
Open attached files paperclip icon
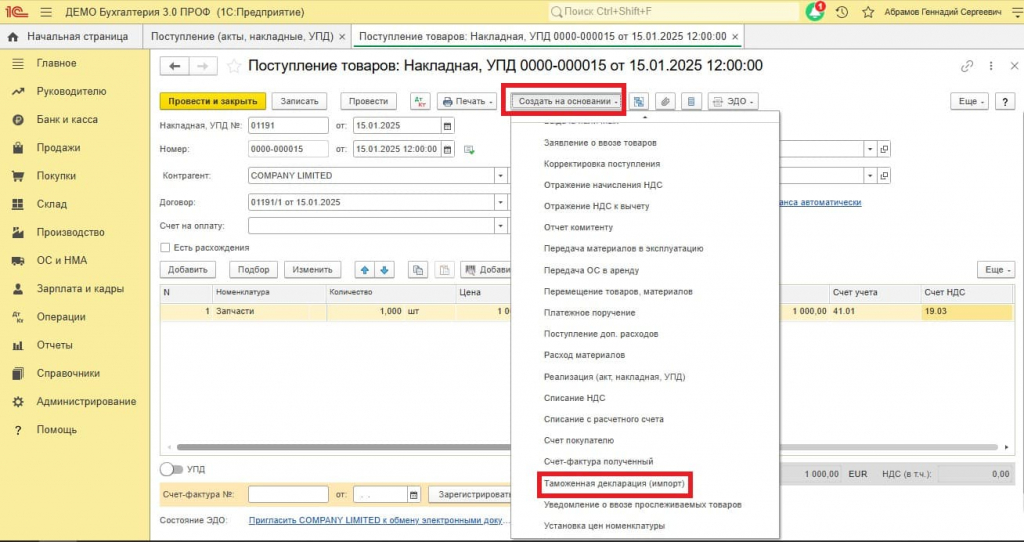[665, 101]
